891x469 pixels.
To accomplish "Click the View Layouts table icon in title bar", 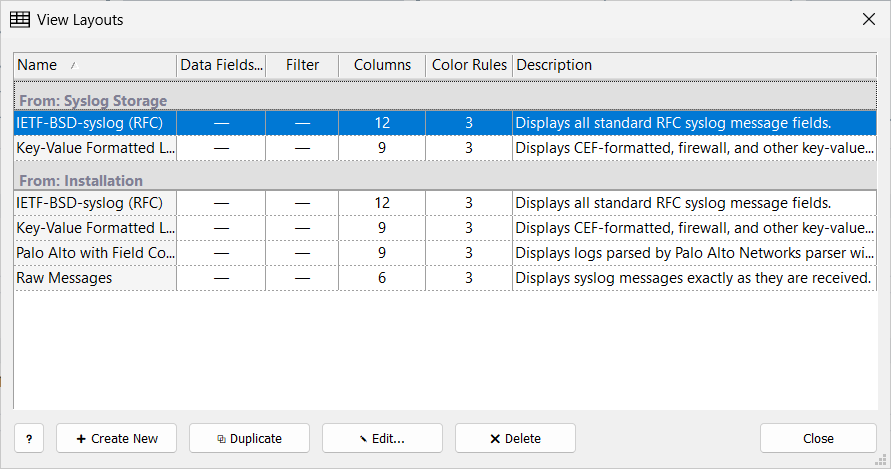I will pyautogui.click(x=20, y=19).
